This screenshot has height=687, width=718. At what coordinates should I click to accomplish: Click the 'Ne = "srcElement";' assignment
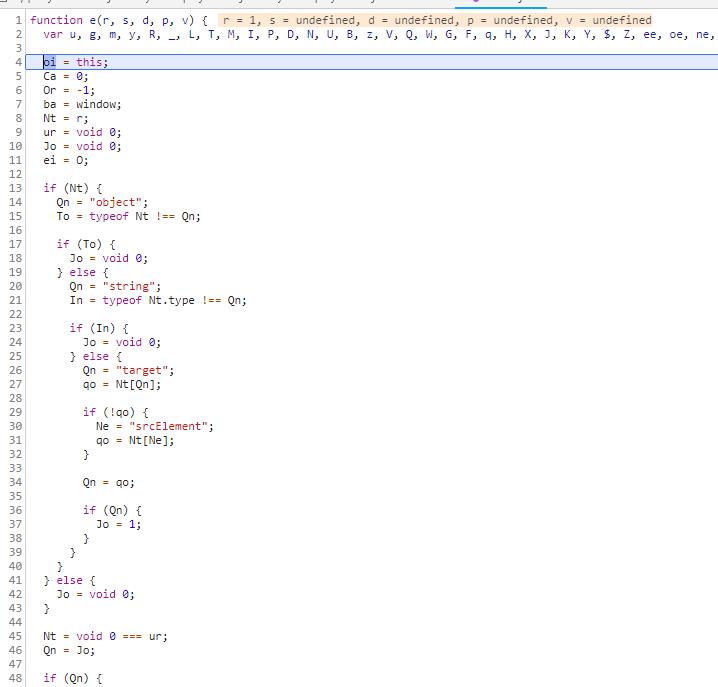(155, 426)
